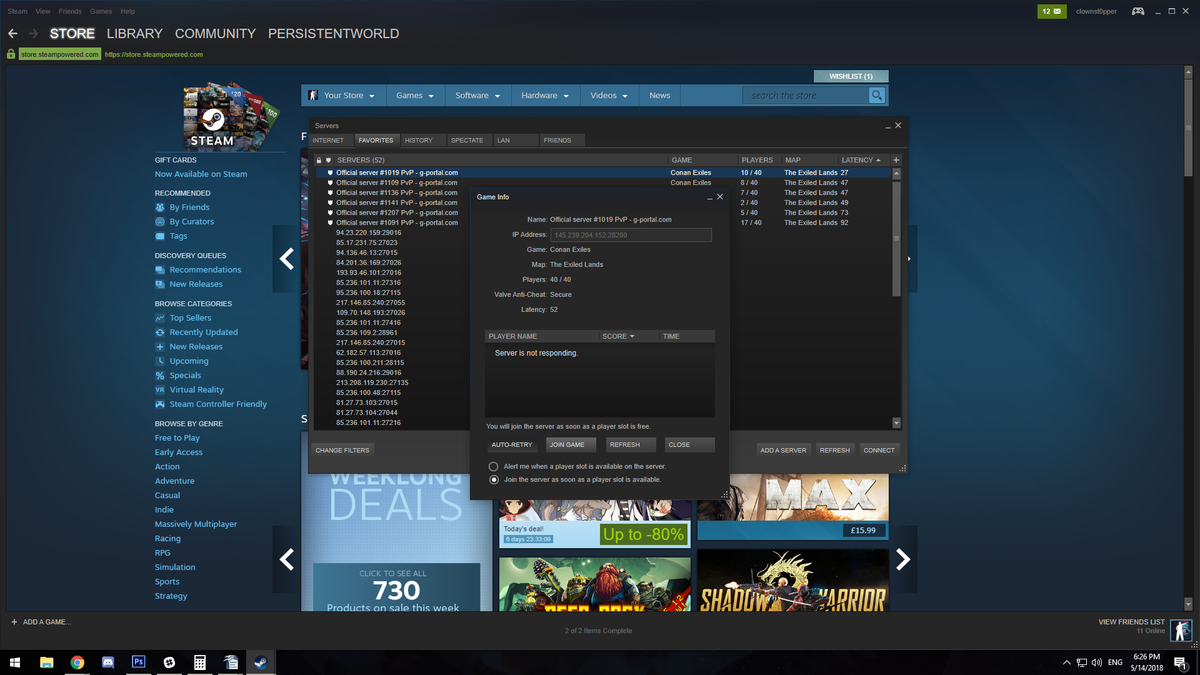Screen dimensions: 1200x675
Task: Select join server when slot available option
Action: (x=493, y=480)
